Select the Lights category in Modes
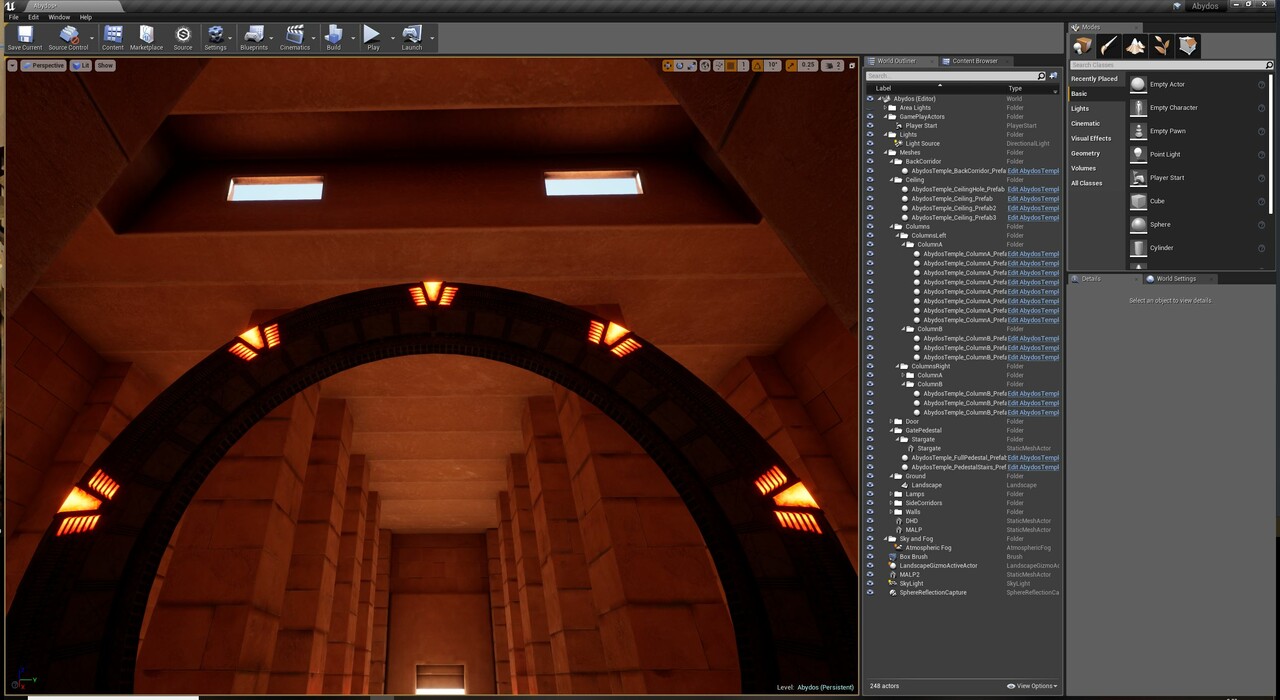The height and width of the screenshot is (700, 1280). coord(1080,109)
